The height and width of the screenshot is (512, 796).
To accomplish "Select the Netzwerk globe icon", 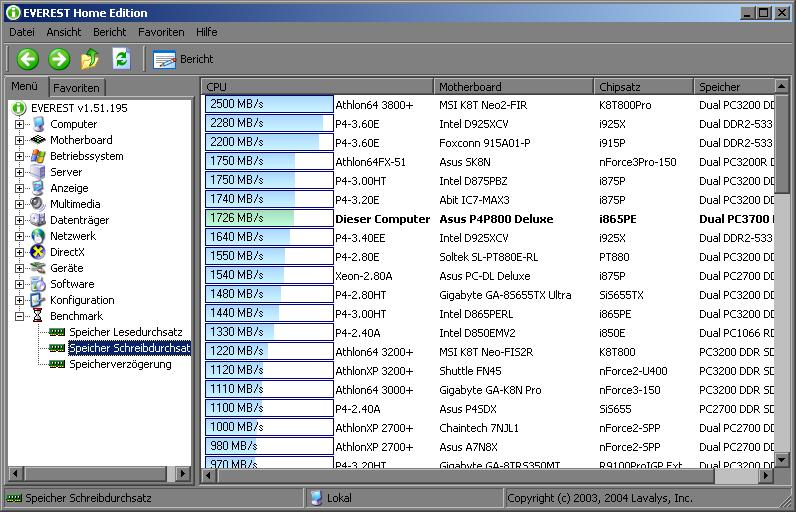I will point(38,236).
